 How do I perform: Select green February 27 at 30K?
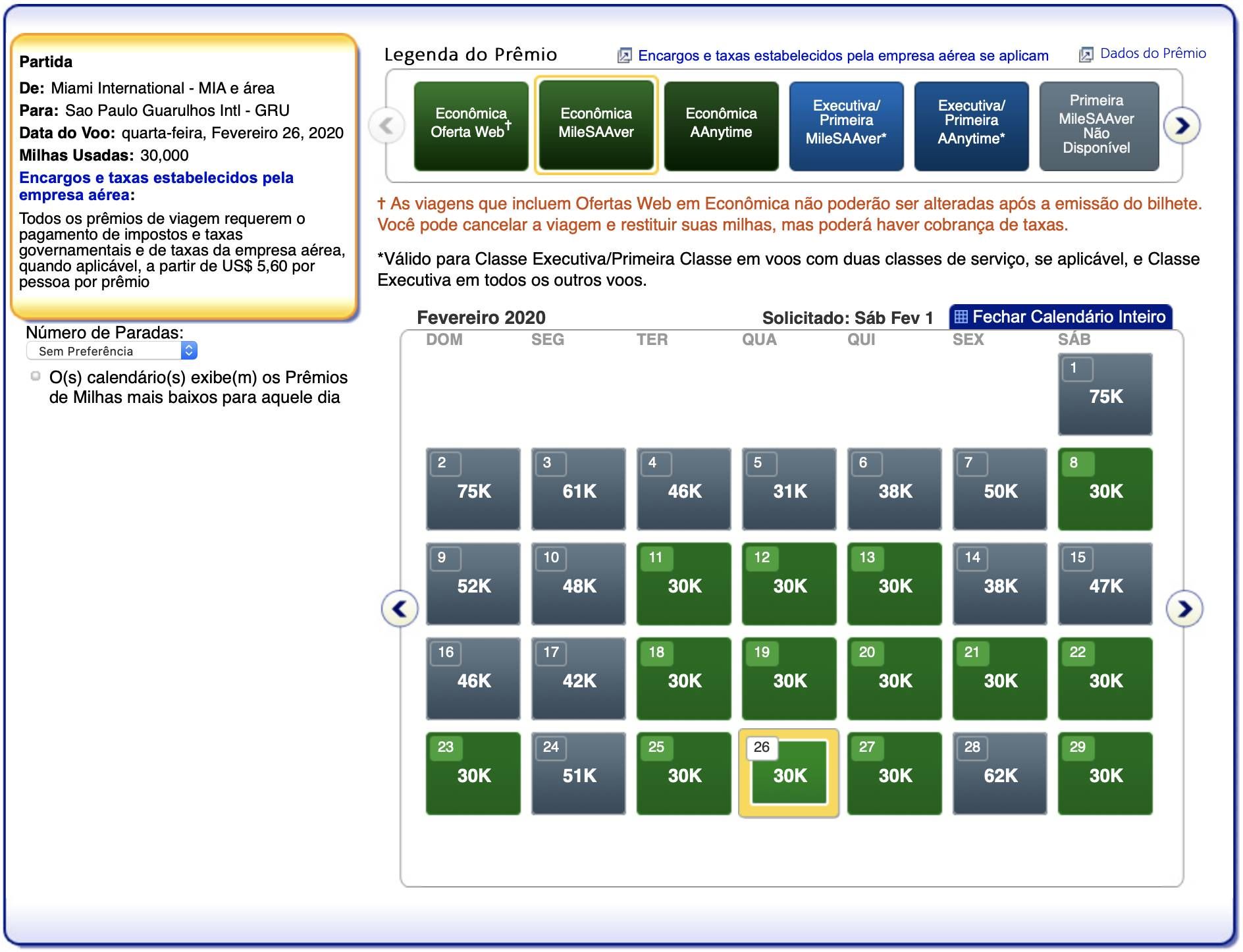coord(895,774)
